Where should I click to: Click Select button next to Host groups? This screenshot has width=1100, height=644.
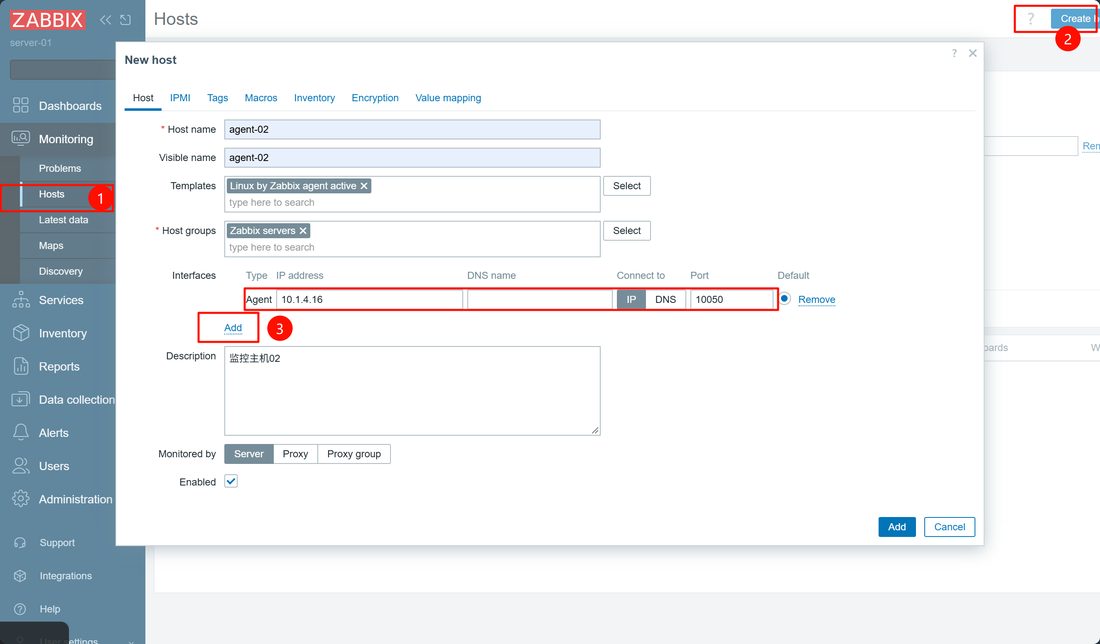point(626,231)
